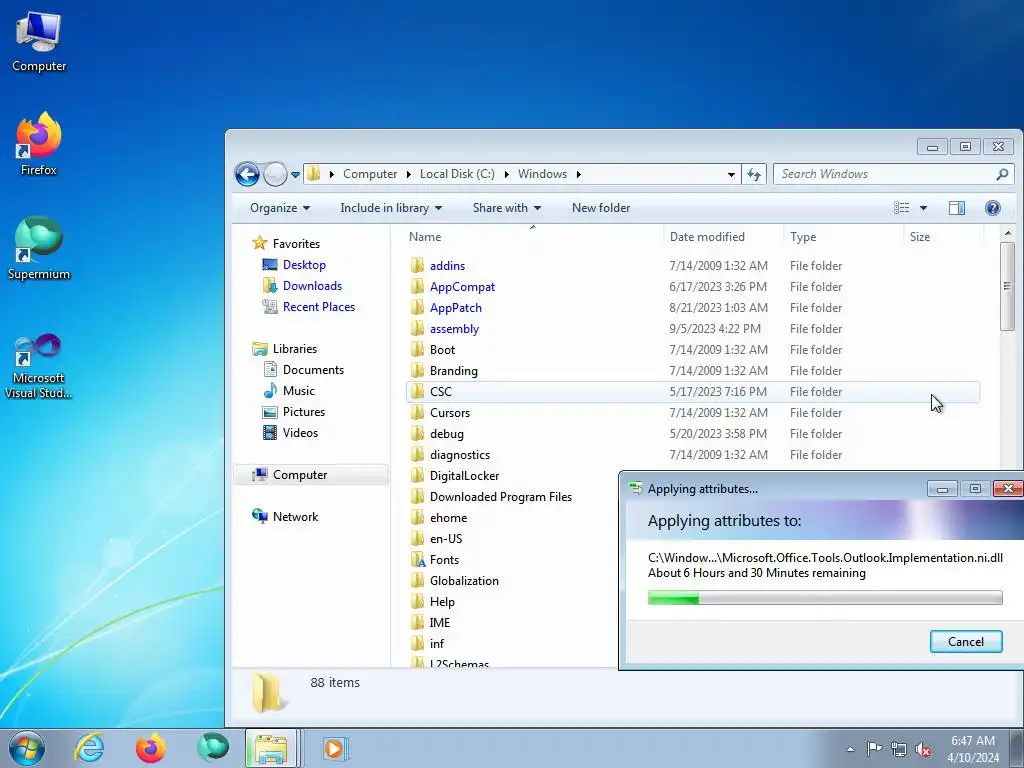
Task: Launch Supermium desktop shortcut
Action: click(39, 248)
